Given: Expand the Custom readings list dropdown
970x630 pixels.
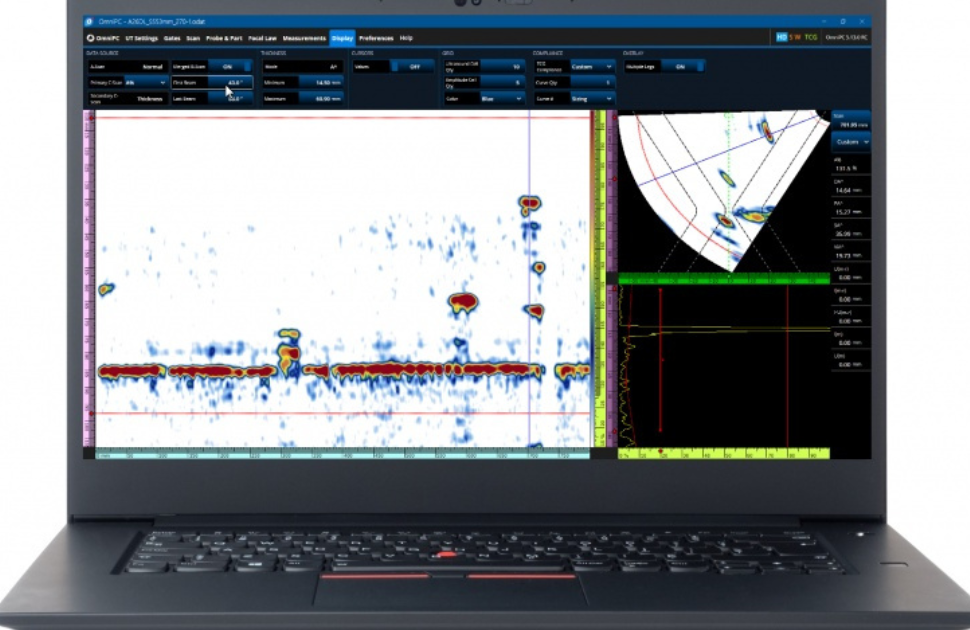Looking at the screenshot, I should [x=851, y=142].
